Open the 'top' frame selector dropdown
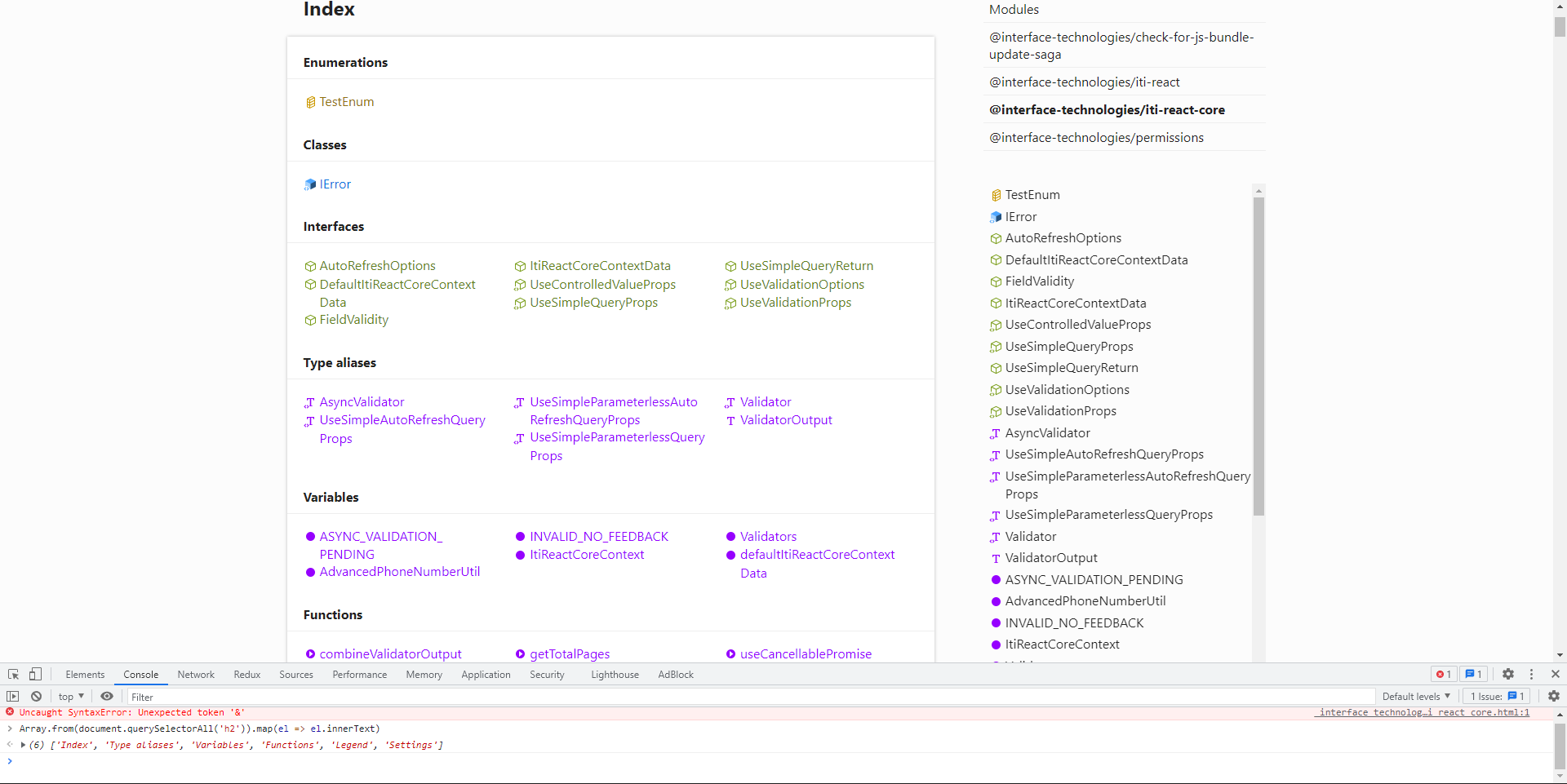Screen dimensions: 1567x784 [x=69, y=696]
